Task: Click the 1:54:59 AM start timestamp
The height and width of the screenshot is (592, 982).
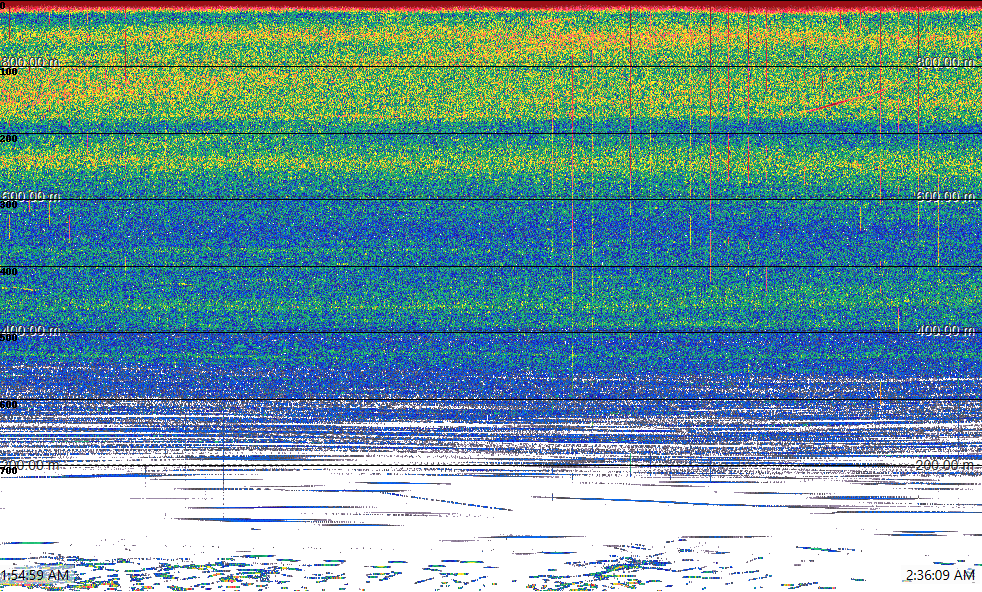Action: (x=35, y=575)
